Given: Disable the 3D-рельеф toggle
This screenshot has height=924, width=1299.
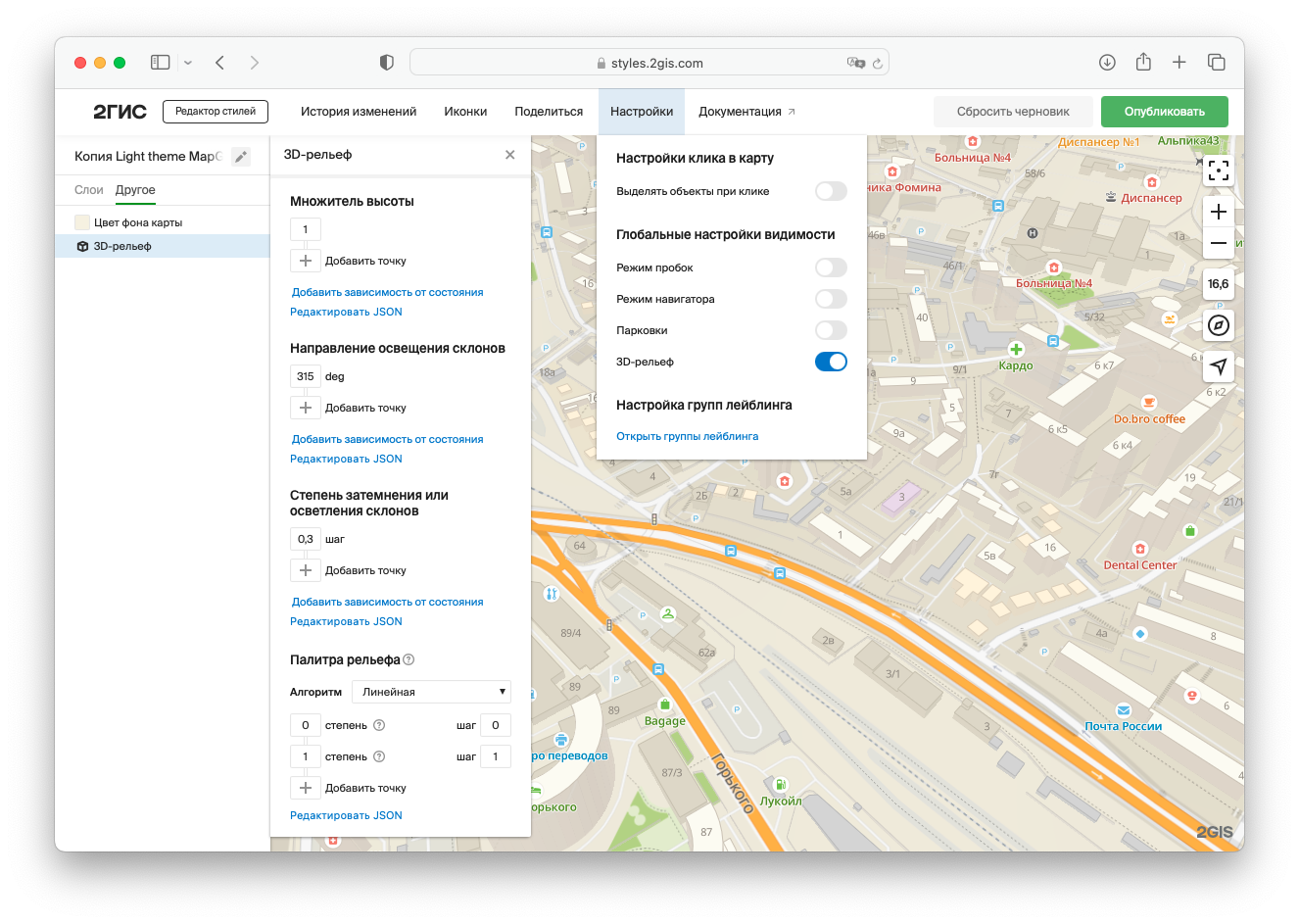Looking at the screenshot, I should click(830, 362).
